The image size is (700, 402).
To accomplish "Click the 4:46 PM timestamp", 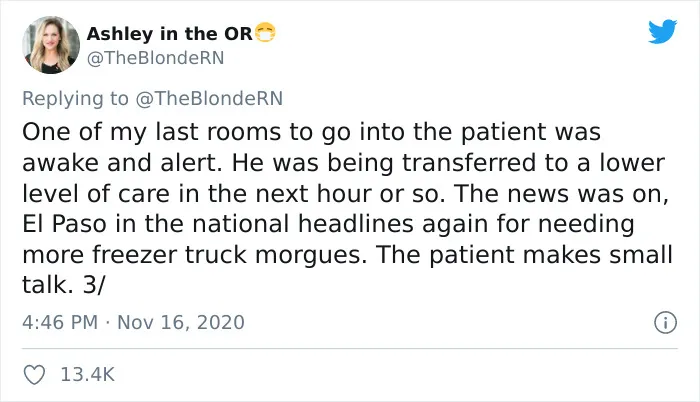I will tap(60, 322).
